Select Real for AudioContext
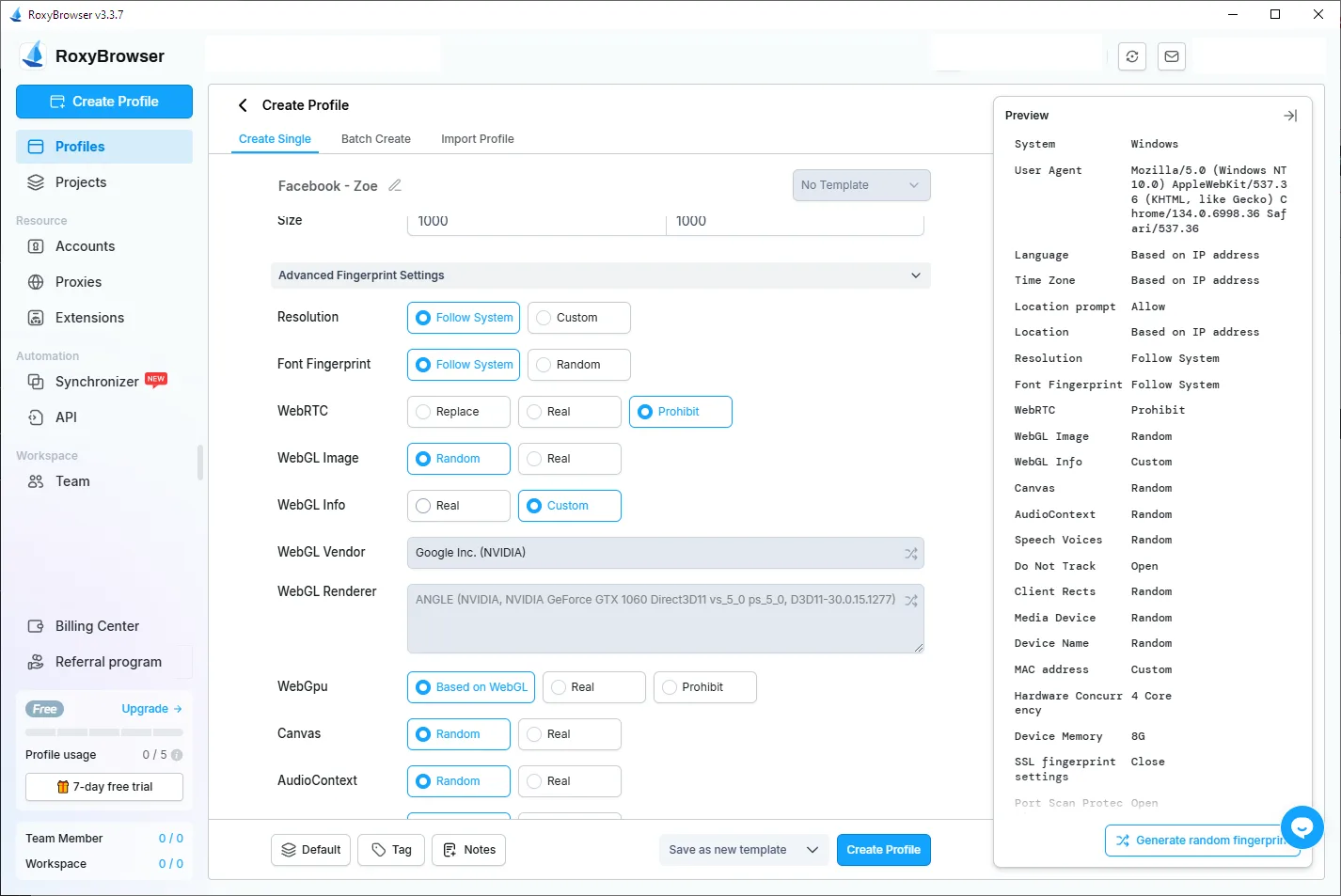Screen dimensions: 1341x896 point(570,781)
